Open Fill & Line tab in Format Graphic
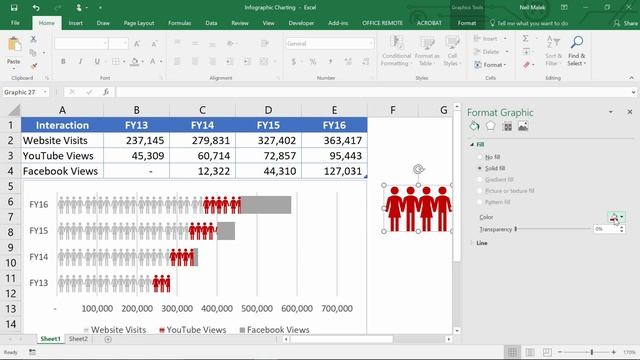 [474, 127]
